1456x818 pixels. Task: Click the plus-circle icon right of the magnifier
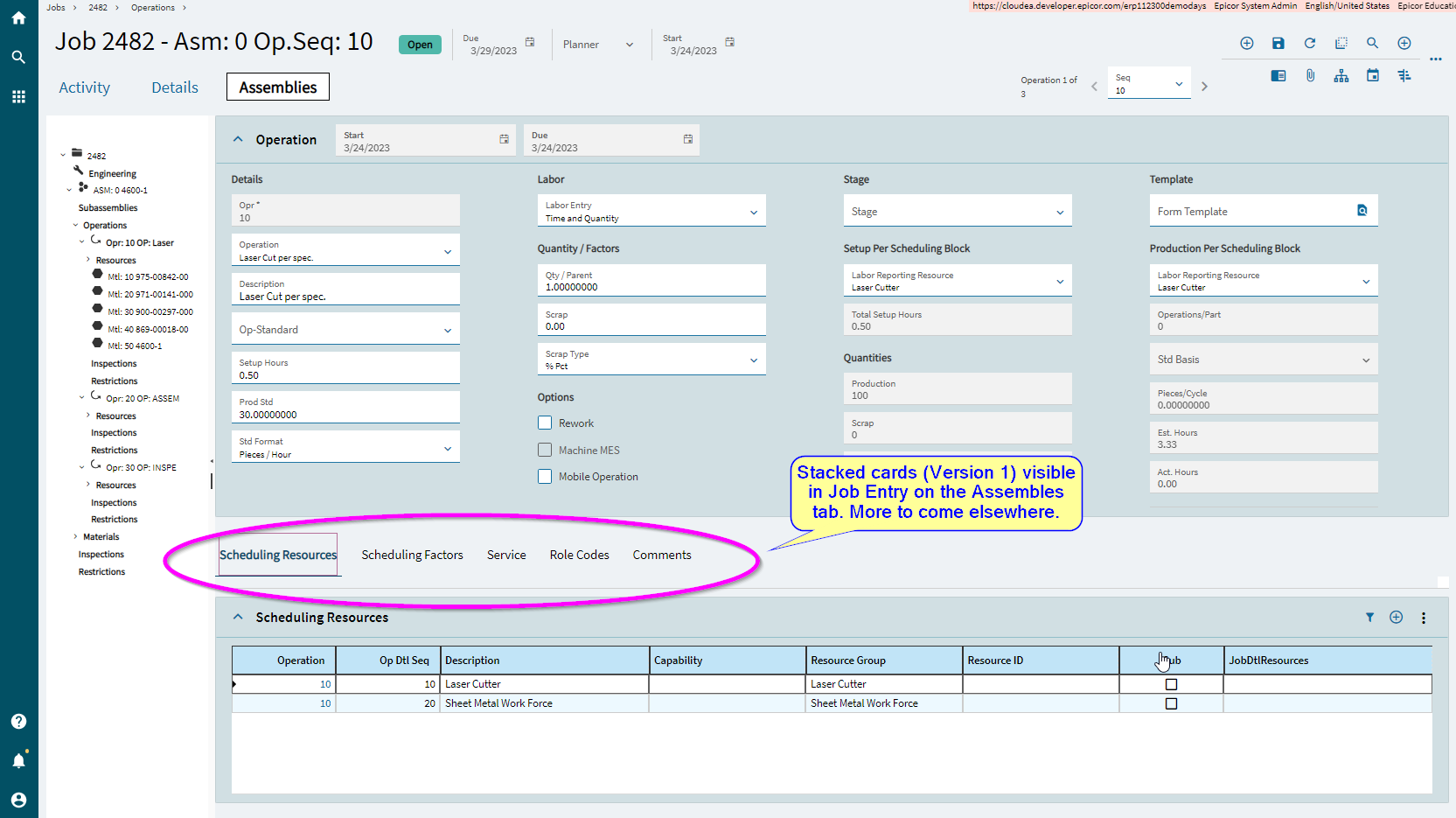1404,43
